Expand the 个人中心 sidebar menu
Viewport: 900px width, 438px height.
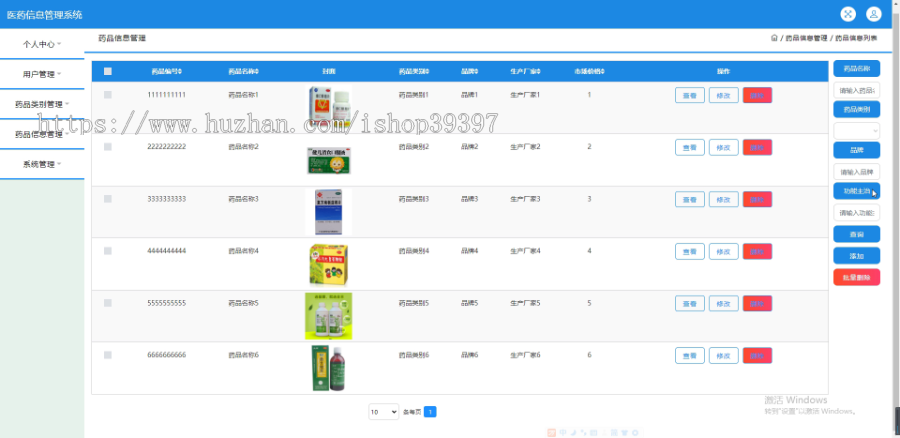42,44
